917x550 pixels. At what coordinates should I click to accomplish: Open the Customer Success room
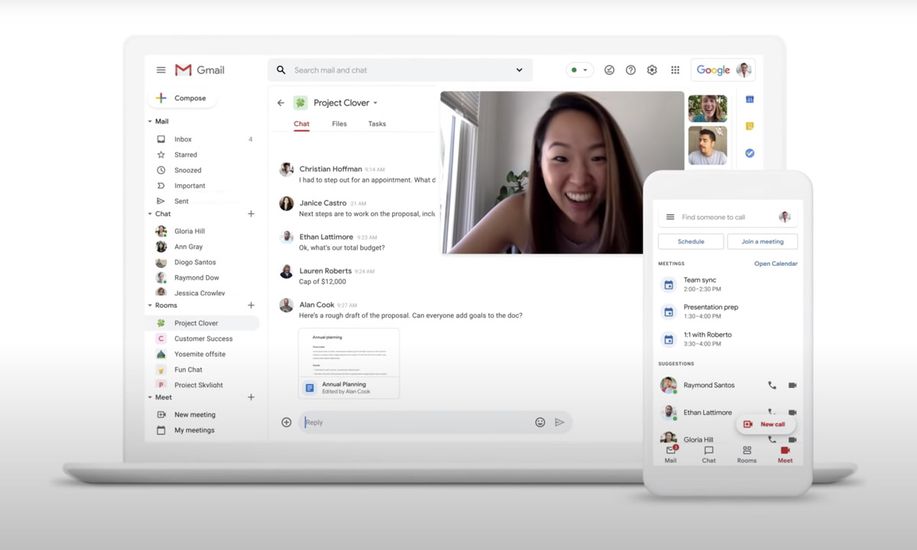(x=202, y=339)
